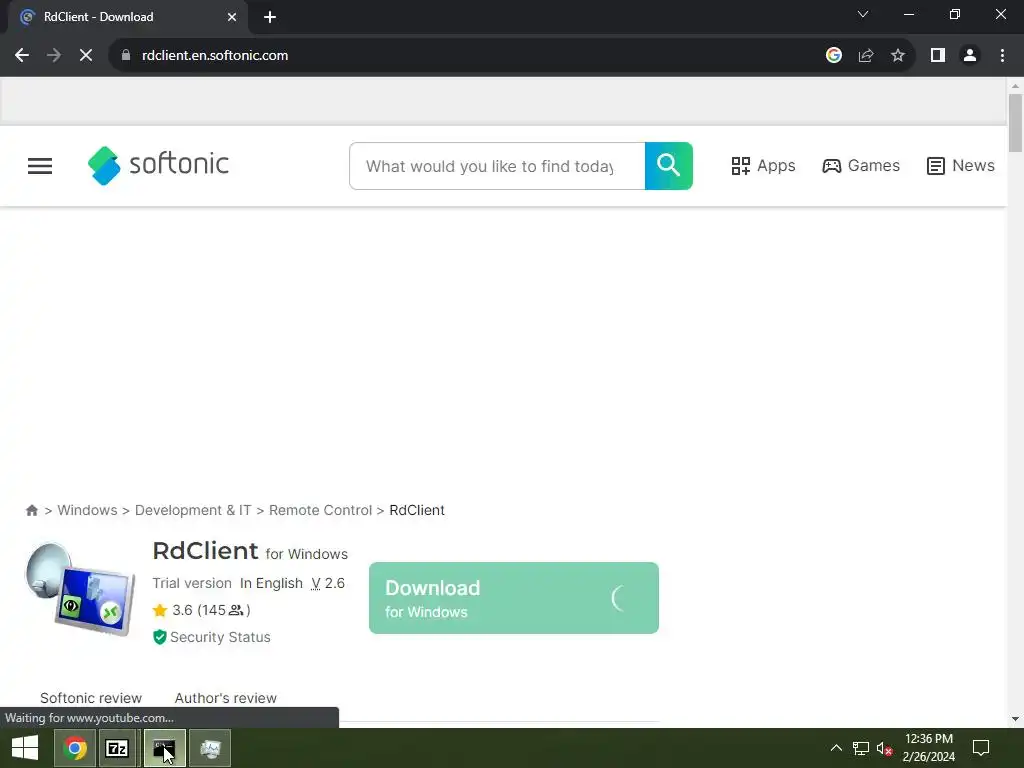Open the Softonic hamburger menu
This screenshot has height=768, width=1024.
tap(40, 166)
